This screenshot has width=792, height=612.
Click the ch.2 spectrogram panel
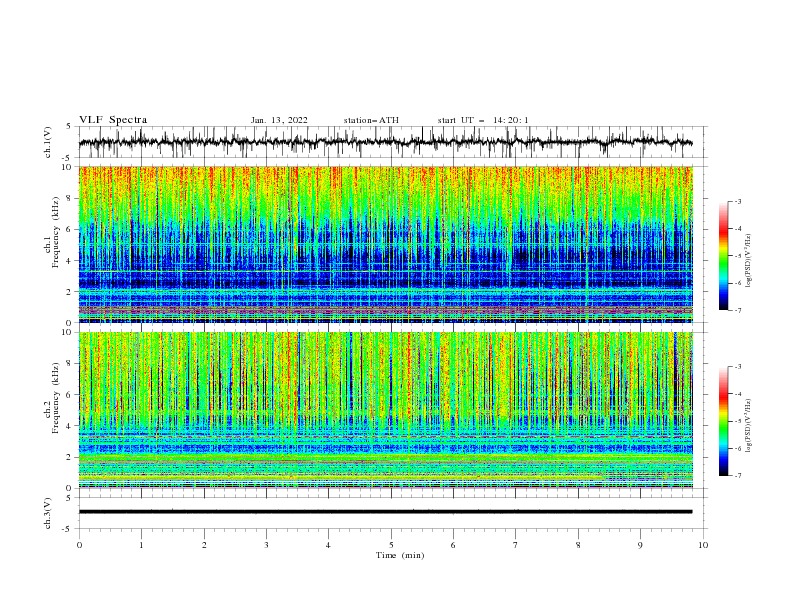click(x=386, y=410)
